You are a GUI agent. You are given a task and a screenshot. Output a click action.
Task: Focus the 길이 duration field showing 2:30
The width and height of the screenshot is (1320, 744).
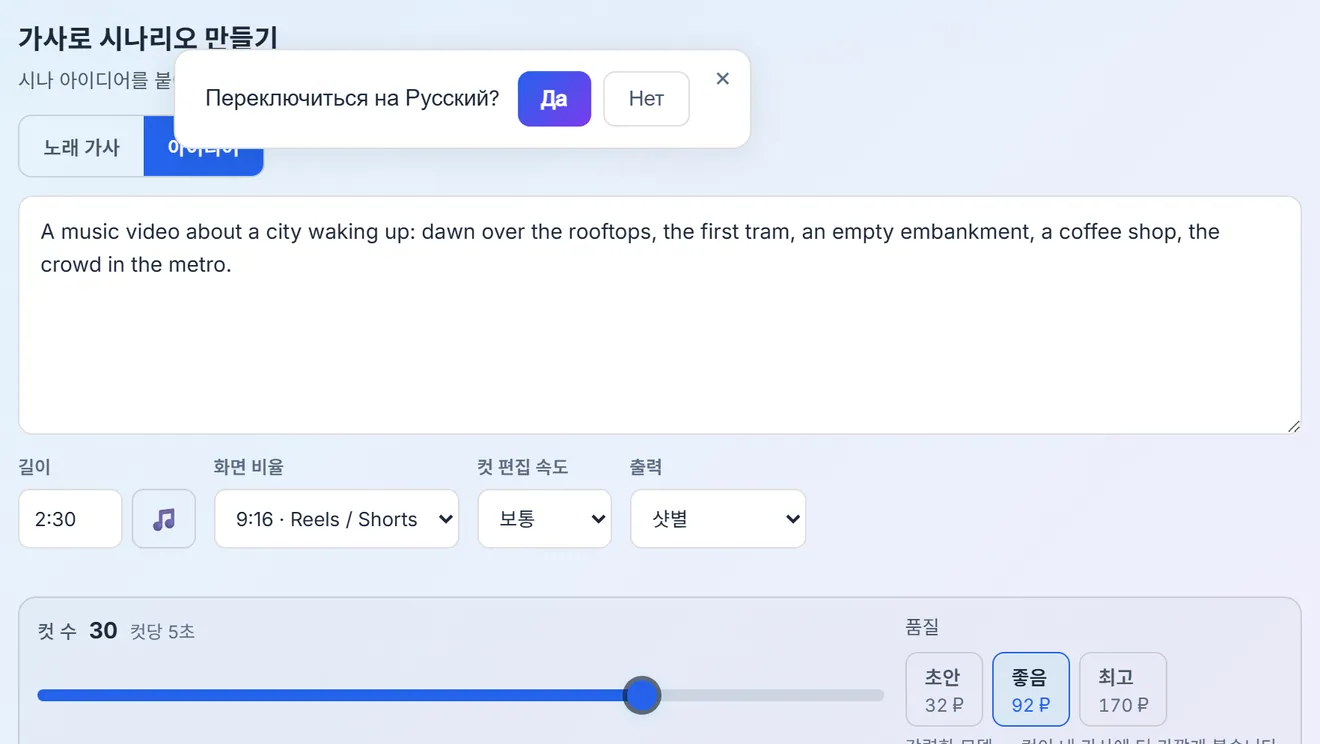[x=70, y=519]
